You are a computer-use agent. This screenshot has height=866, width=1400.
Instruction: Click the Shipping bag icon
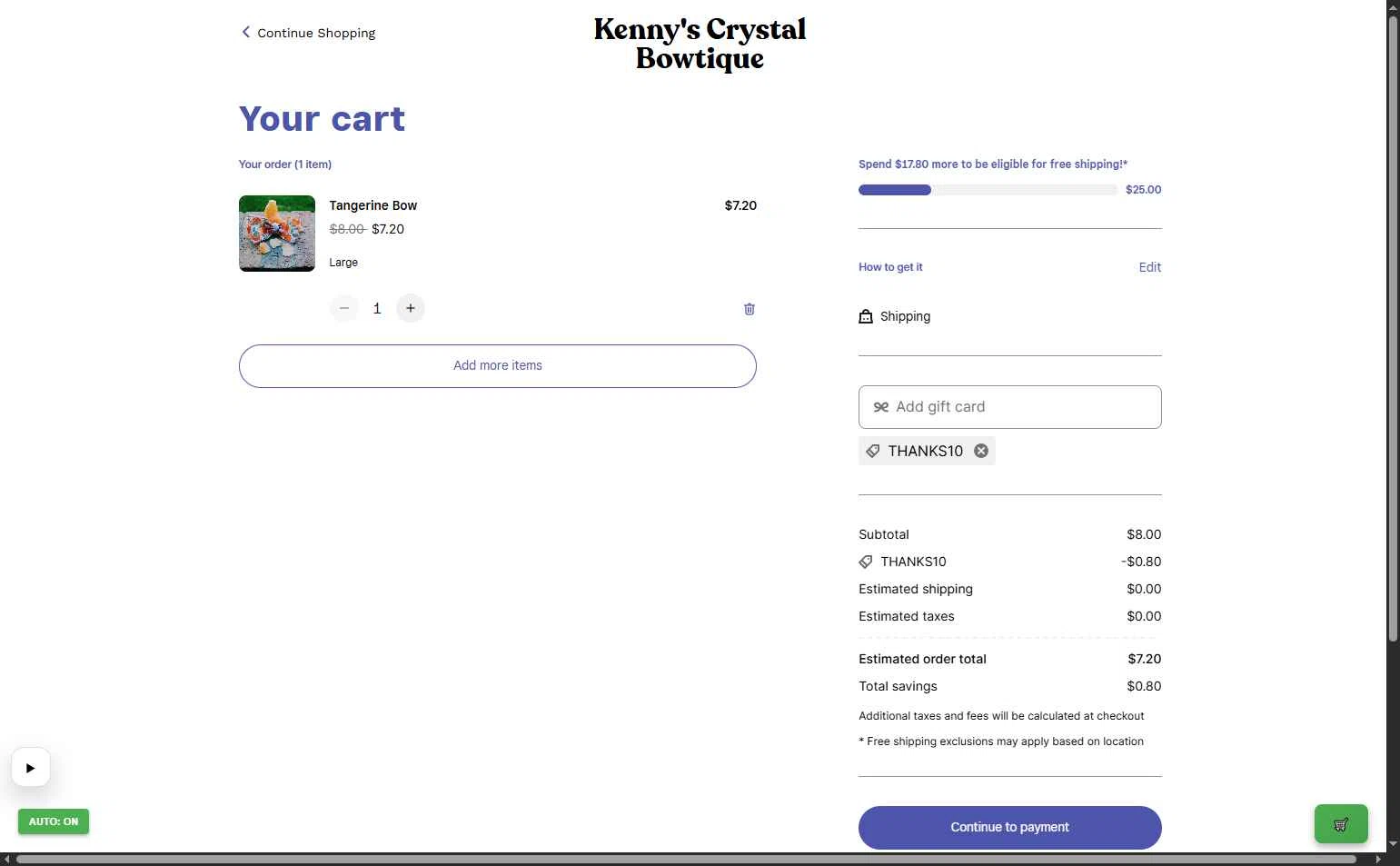pos(866,316)
